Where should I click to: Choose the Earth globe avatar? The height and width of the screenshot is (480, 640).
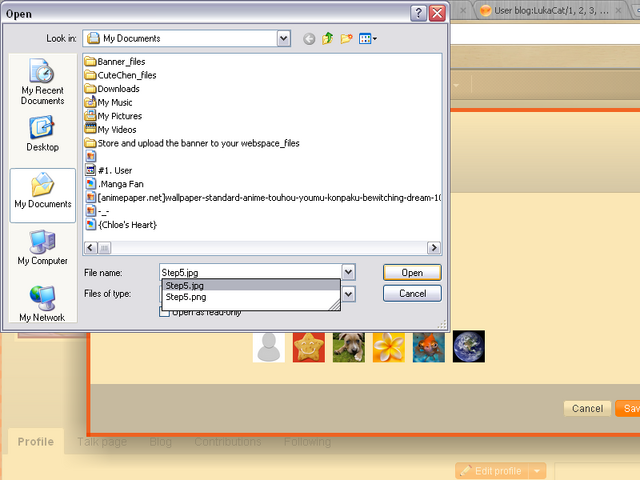click(x=469, y=347)
